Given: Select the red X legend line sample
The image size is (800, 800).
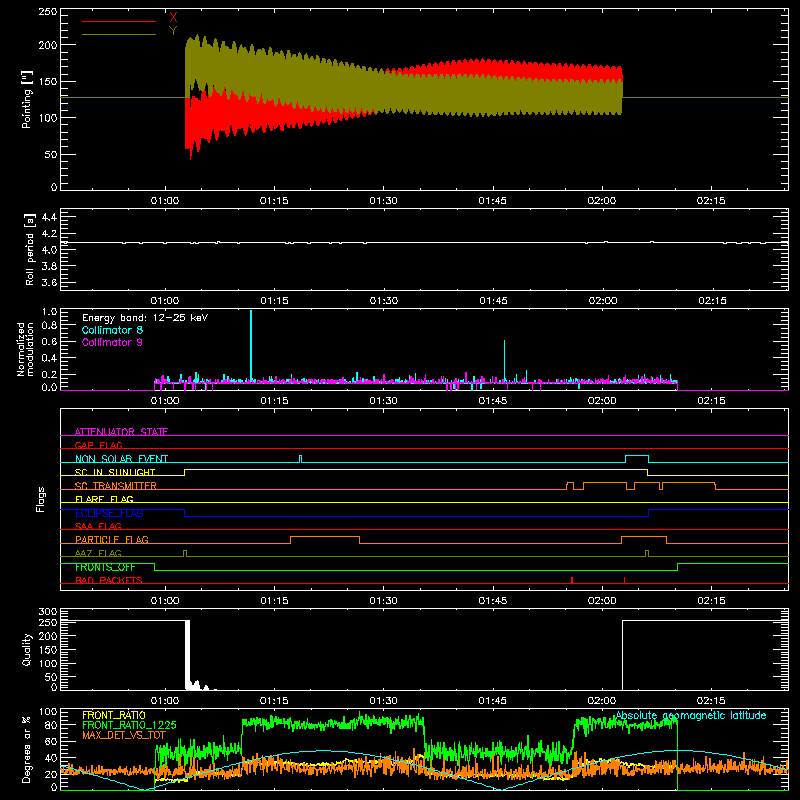Looking at the screenshot, I should [x=119, y=21].
